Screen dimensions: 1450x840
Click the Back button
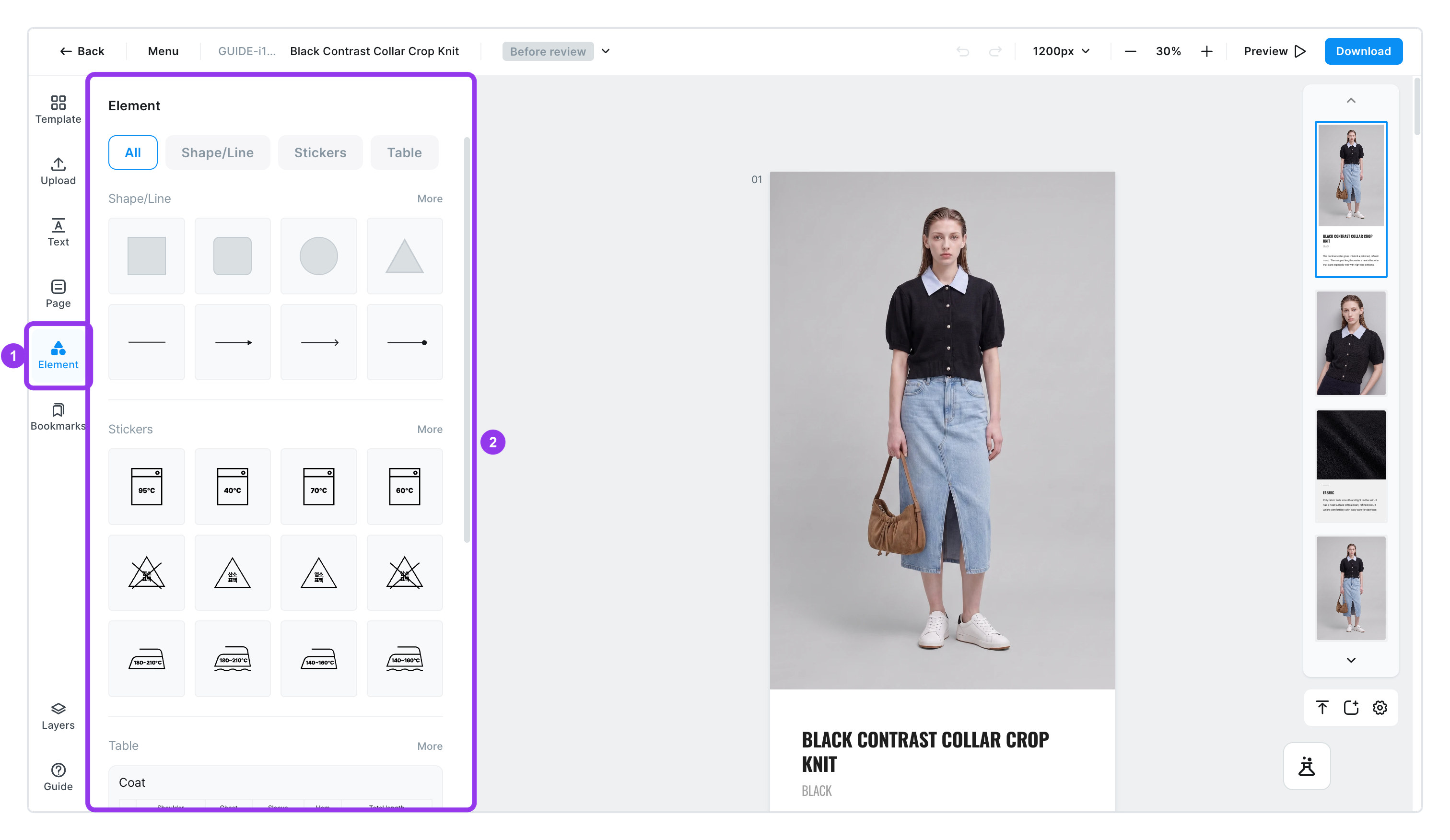tap(82, 51)
